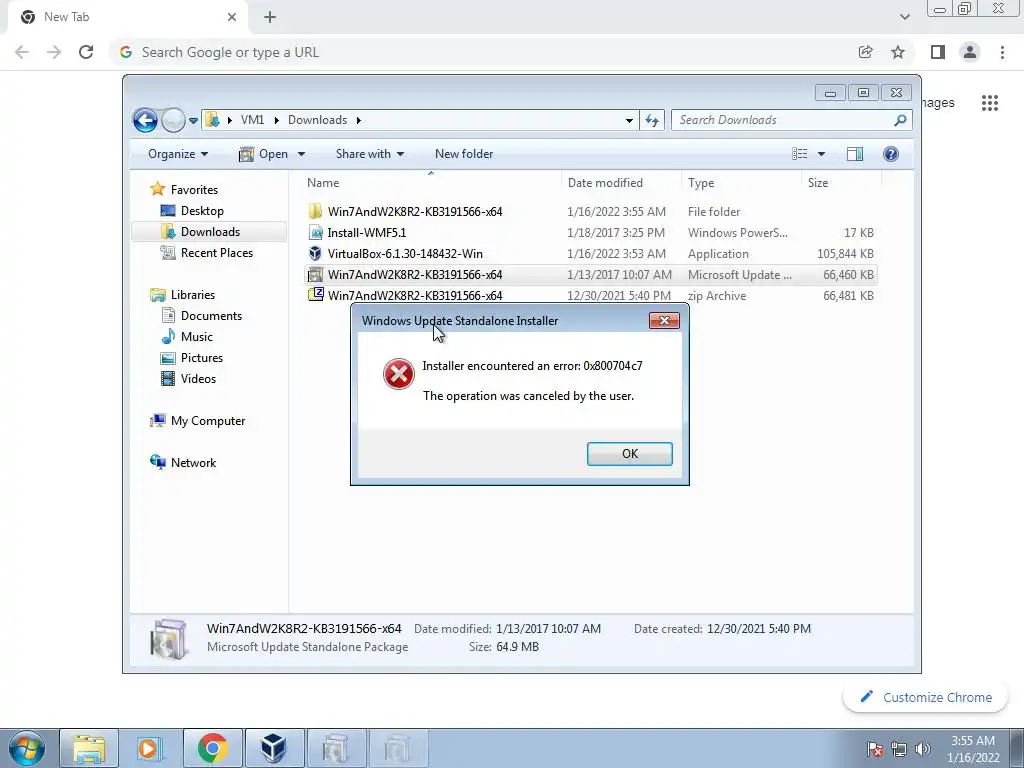This screenshot has height=768, width=1024.
Task: Bookmark this tab with star icon
Action: (898, 52)
